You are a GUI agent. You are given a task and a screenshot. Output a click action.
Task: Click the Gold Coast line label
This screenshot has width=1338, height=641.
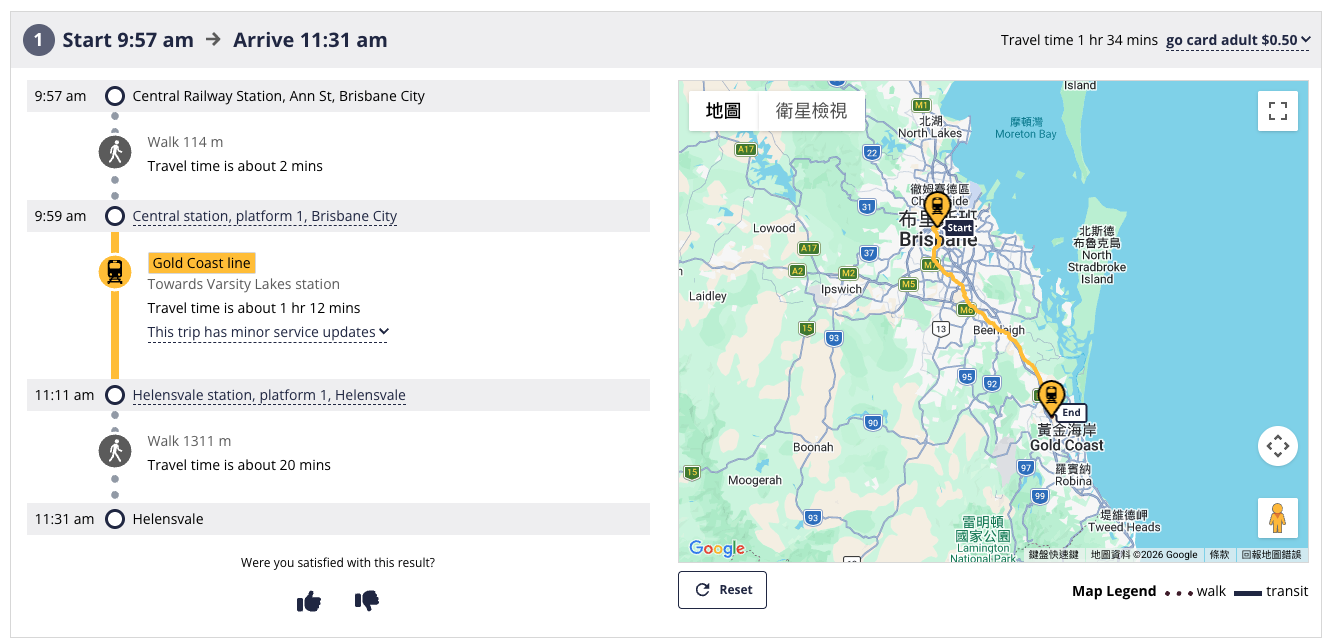click(x=202, y=263)
